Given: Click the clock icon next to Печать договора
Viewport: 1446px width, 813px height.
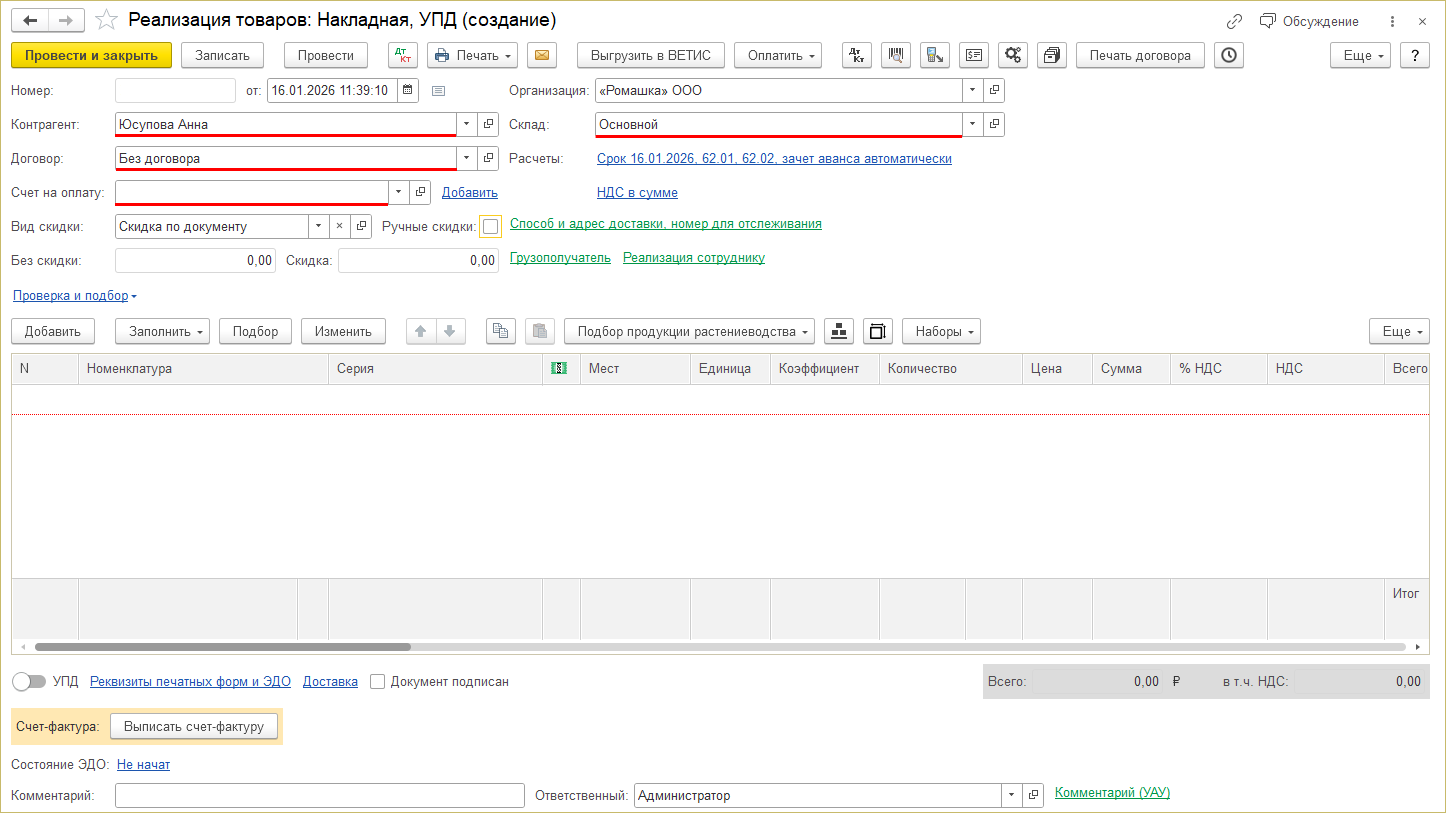Looking at the screenshot, I should [1228, 56].
